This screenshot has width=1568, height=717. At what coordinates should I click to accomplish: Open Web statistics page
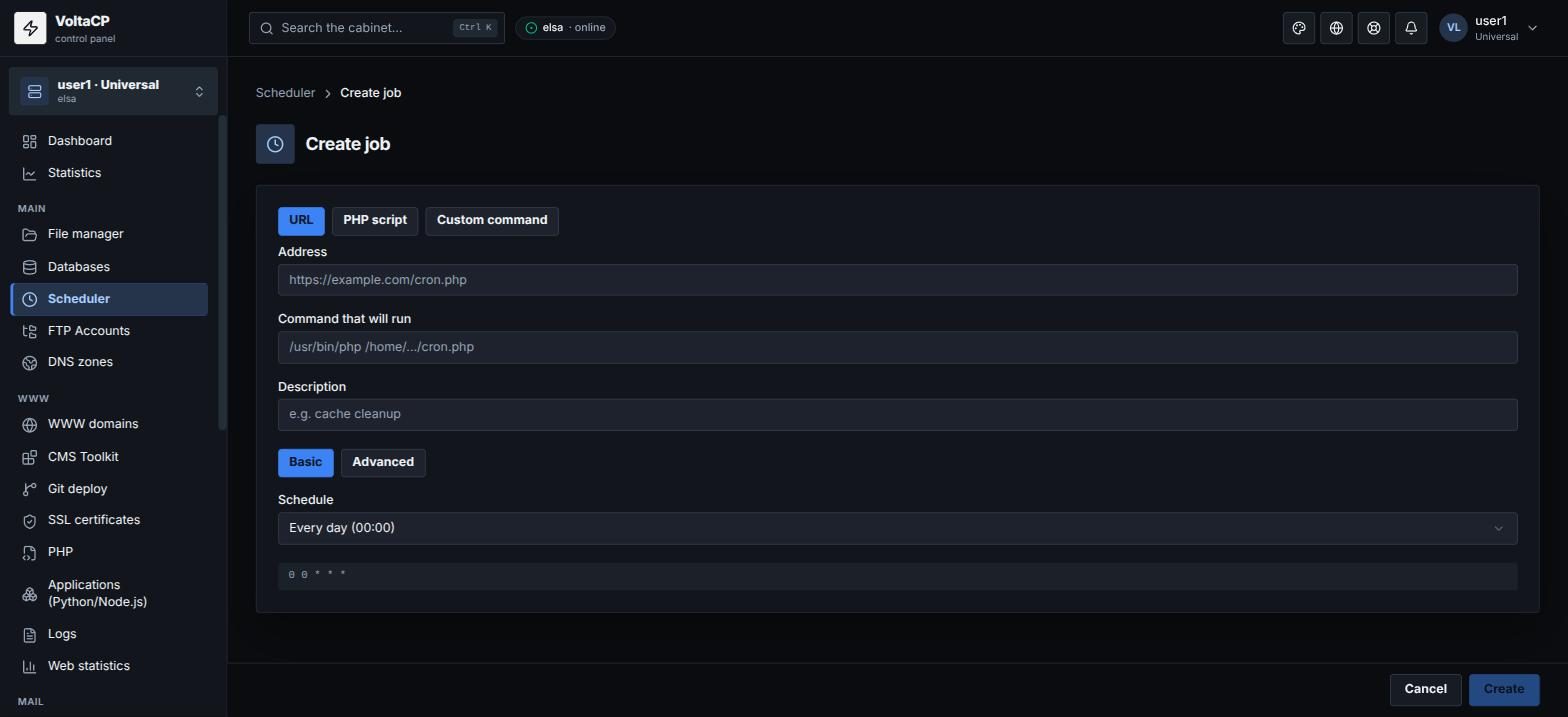click(109, 666)
